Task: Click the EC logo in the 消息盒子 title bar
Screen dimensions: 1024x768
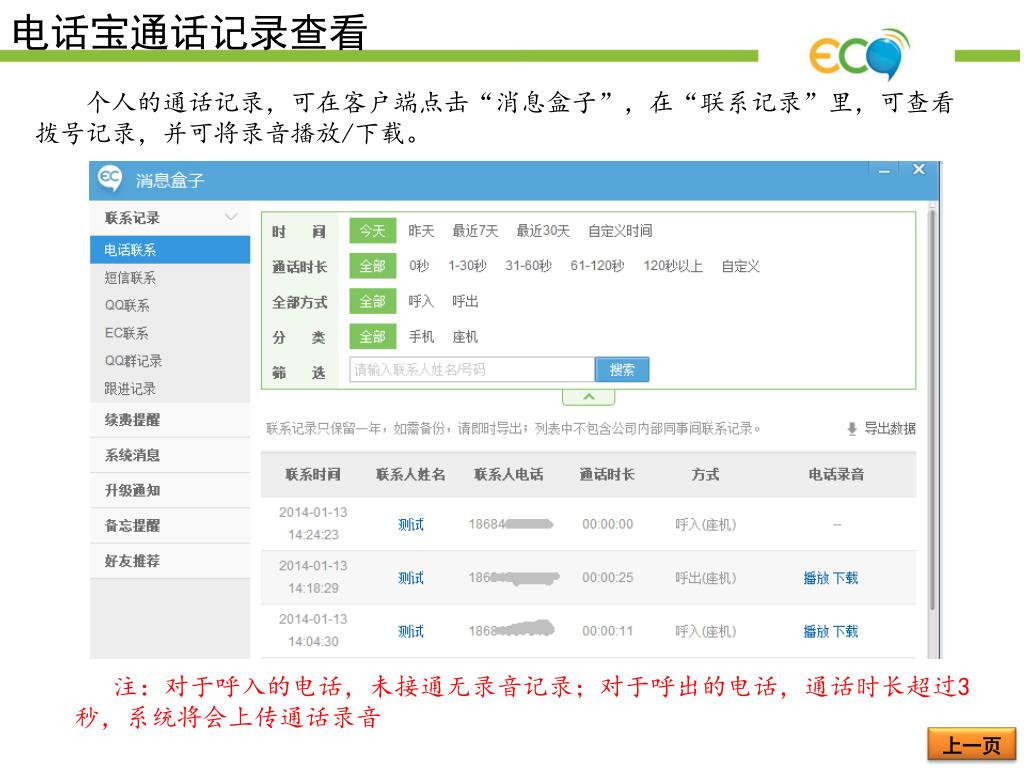Action: pyautogui.click(x=110, y=178)
